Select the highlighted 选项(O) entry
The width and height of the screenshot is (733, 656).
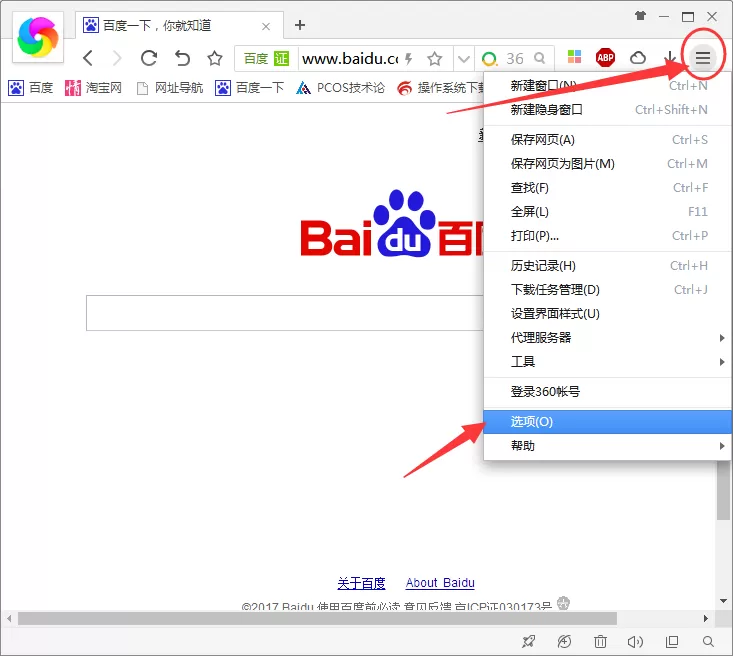608,422
